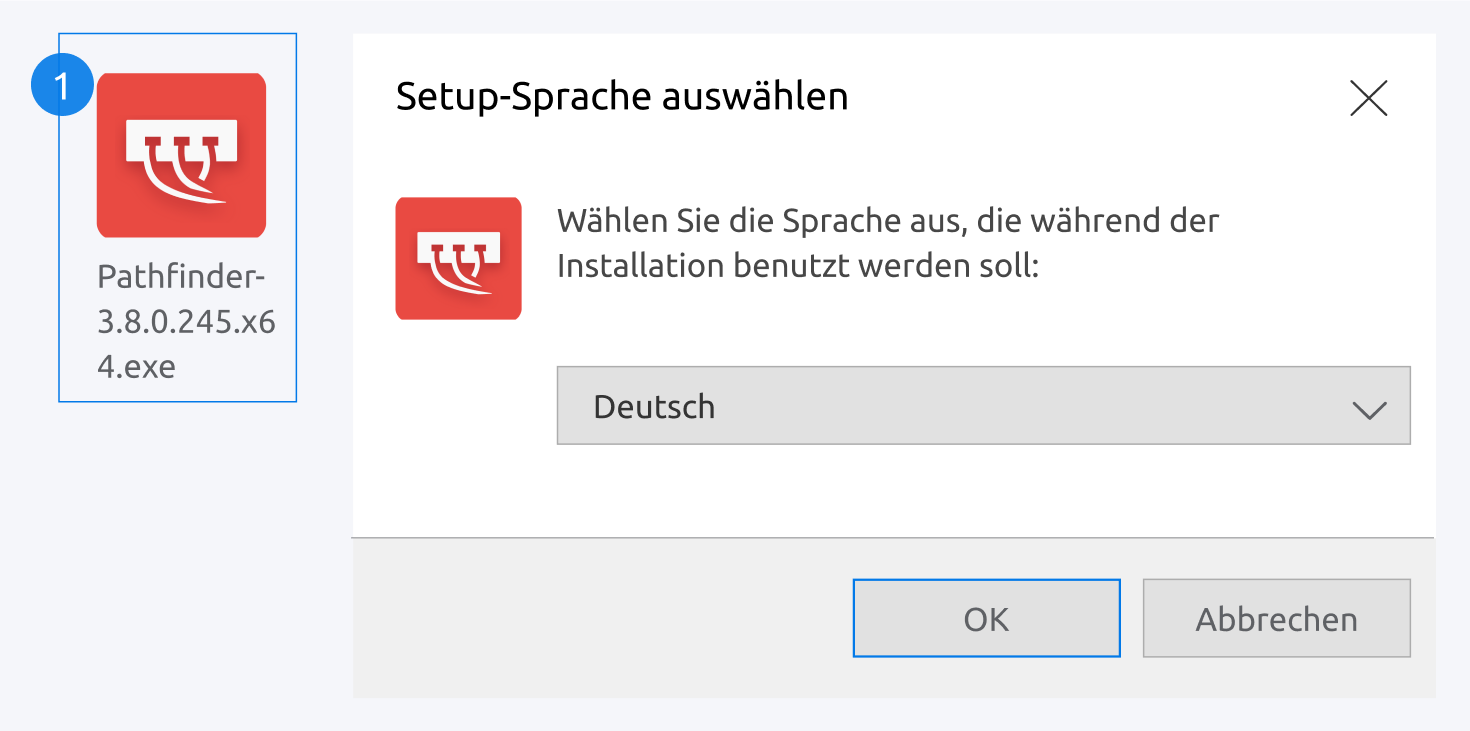The height and width of the screenshot is (731, 1470).
Task: Click the white plug symbol in the dialog logo
Action: [458, 260]
